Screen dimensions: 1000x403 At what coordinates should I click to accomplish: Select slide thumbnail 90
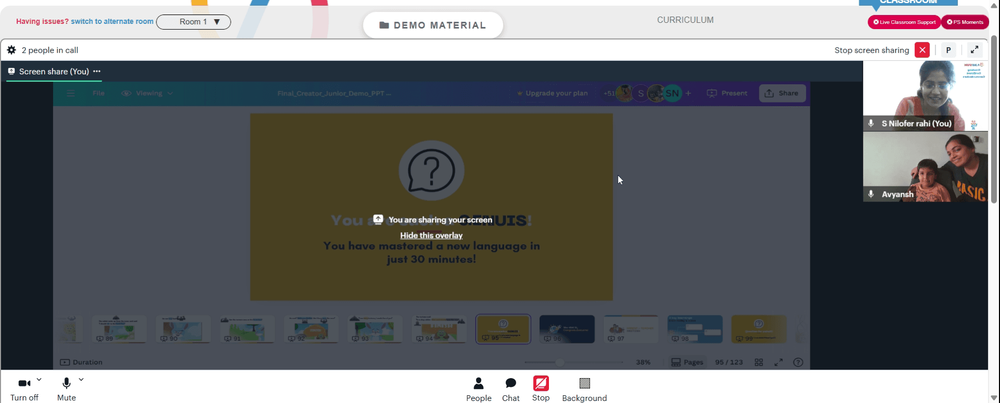[x=183, y=329]
